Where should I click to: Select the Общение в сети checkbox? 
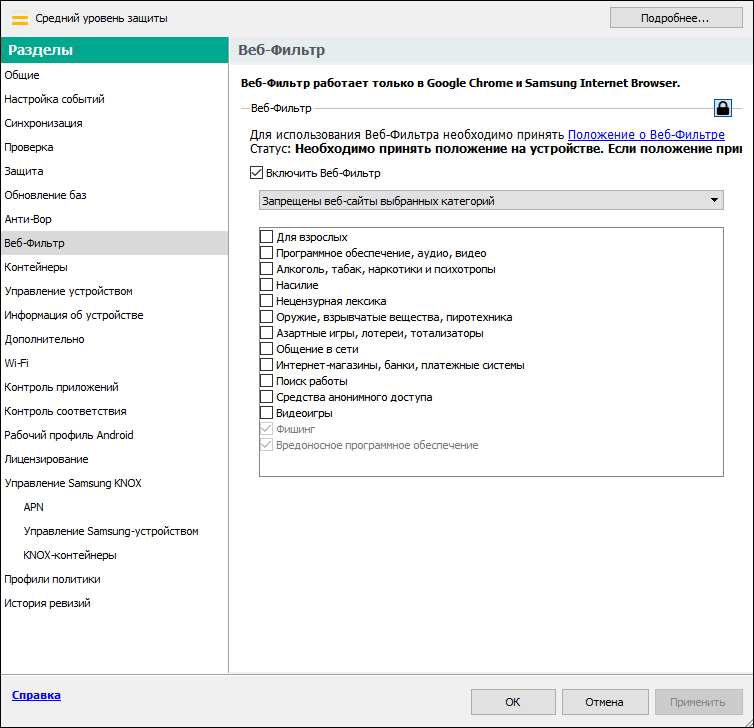coord(266,349)
